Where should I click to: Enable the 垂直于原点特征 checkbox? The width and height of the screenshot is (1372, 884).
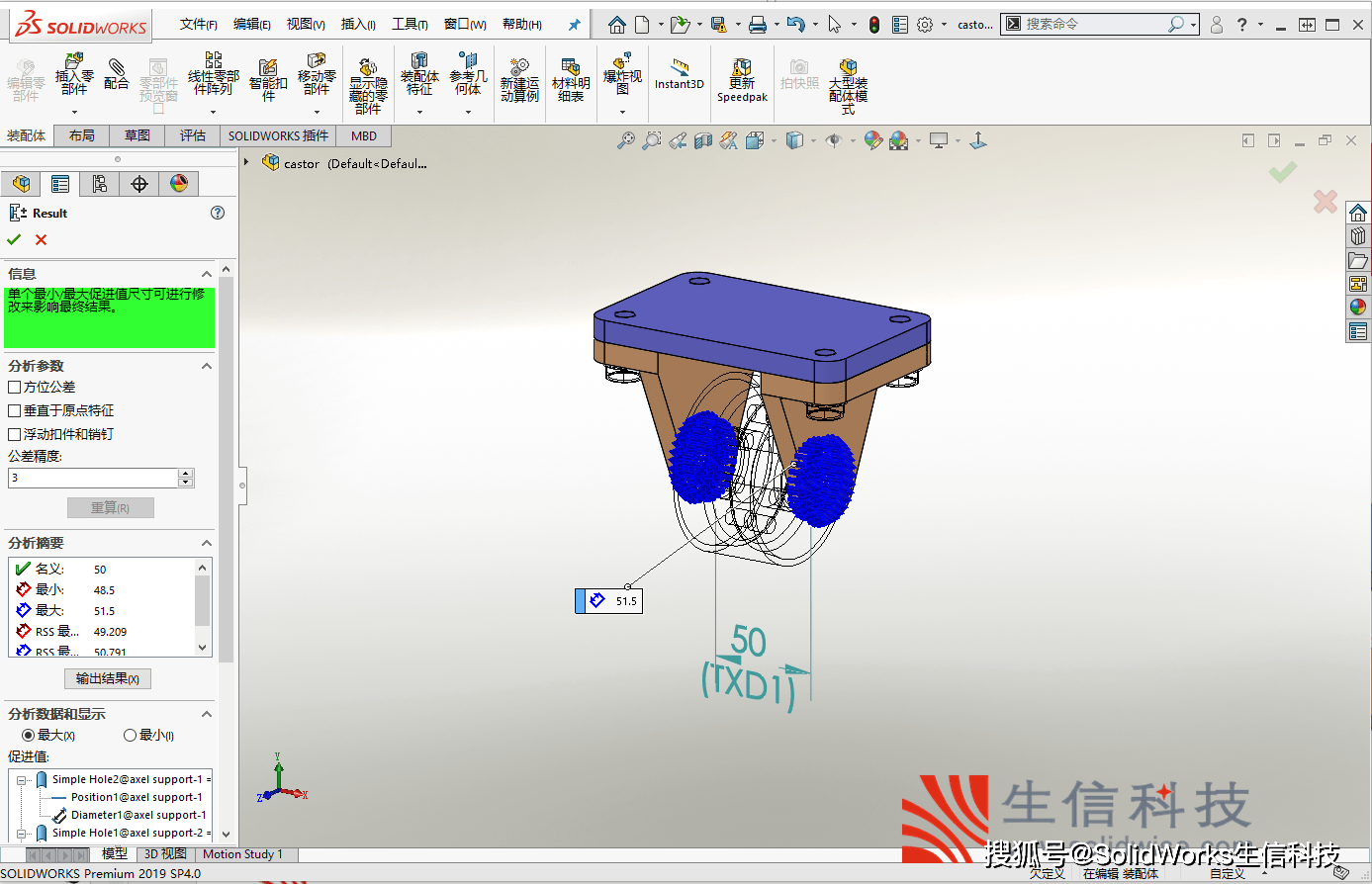tap(15, 410)
